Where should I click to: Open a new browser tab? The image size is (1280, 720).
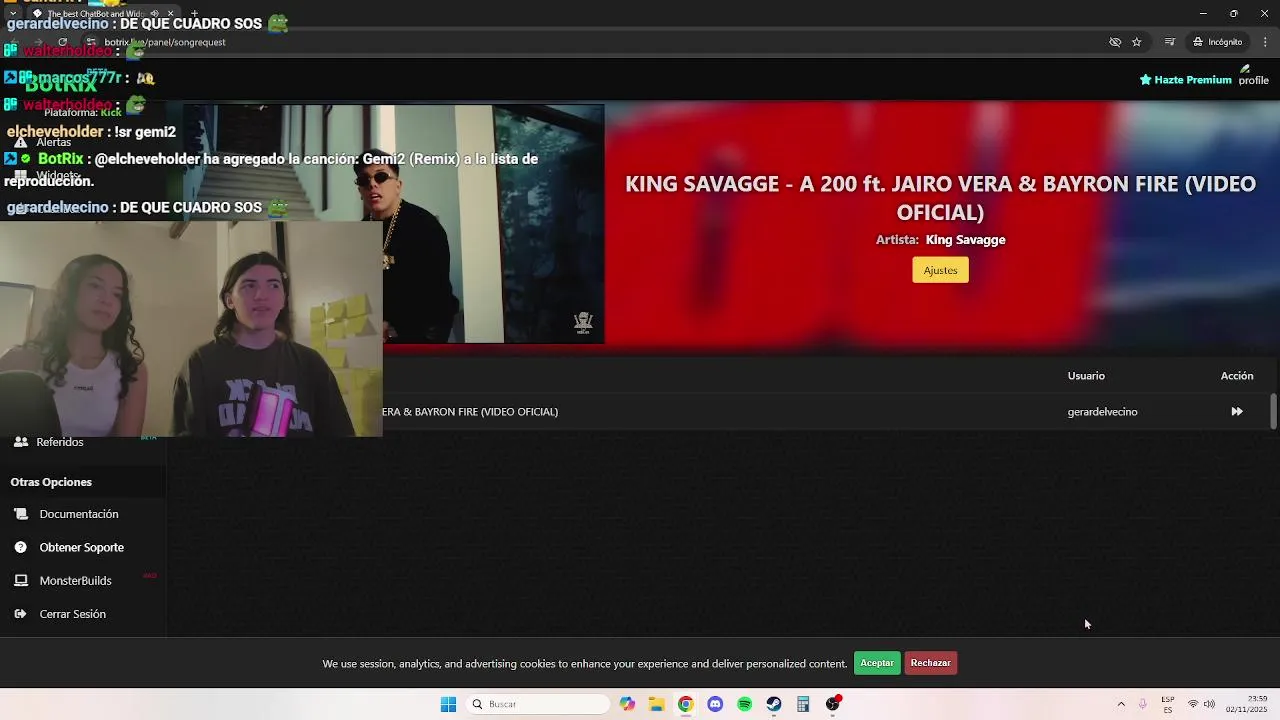pos(194,14)
